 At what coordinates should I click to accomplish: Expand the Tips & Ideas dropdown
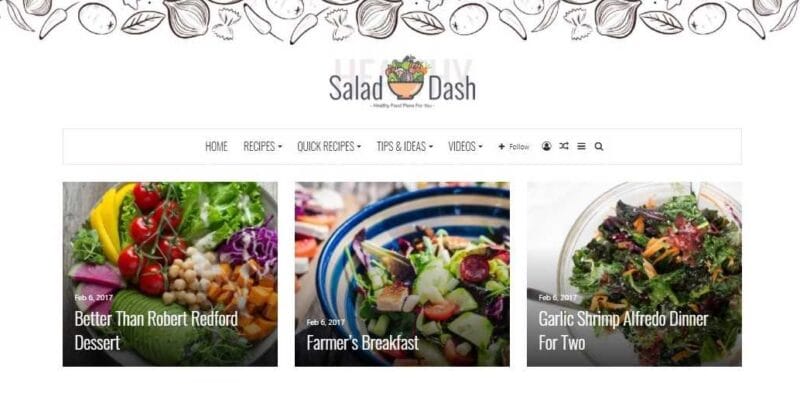point(405,146)
